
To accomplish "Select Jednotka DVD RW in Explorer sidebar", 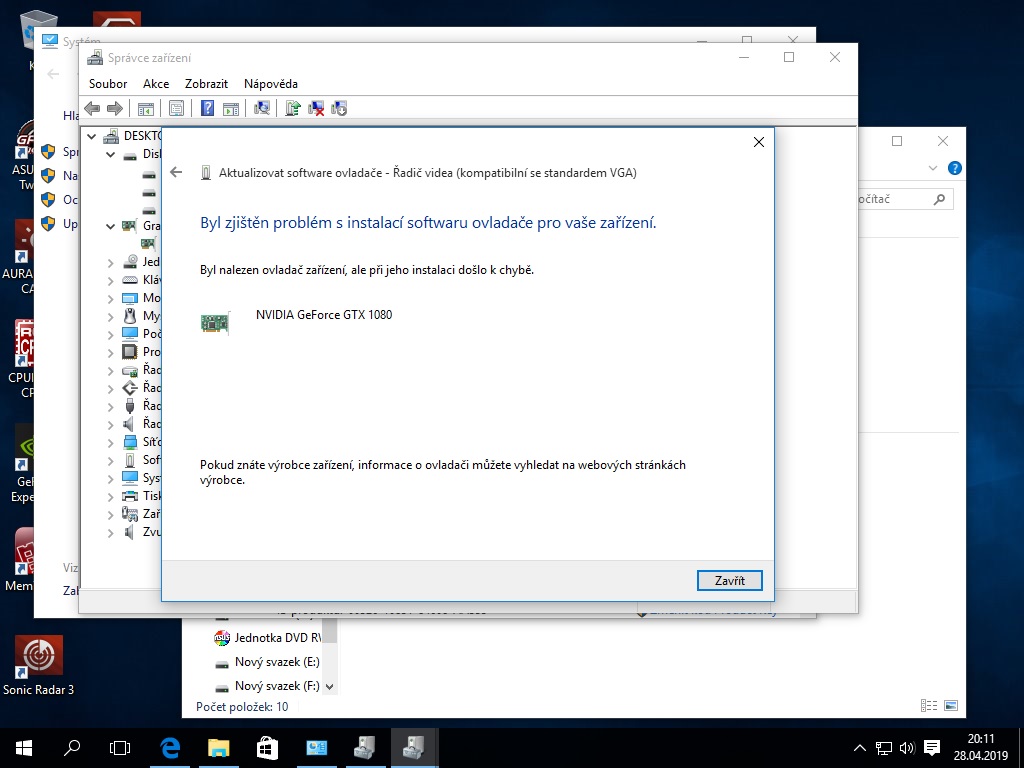I will coord(268,637).
